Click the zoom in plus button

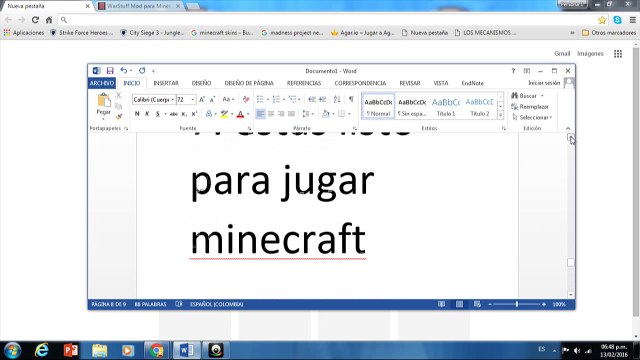point(544,304)
